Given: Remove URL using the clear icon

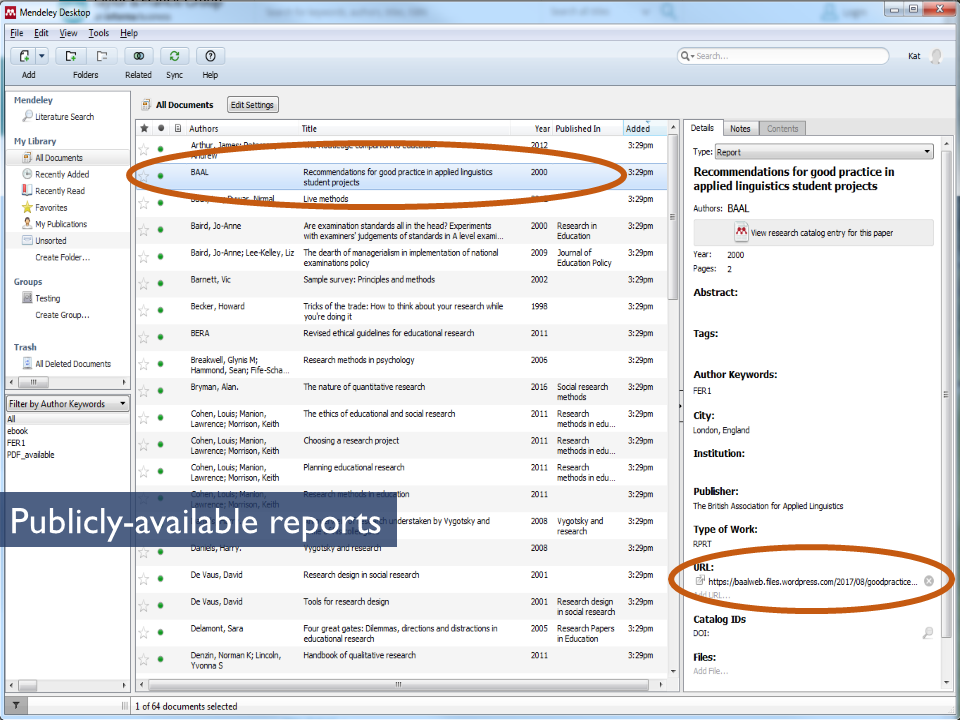Looking at the screenshot, I should point(929,581).
